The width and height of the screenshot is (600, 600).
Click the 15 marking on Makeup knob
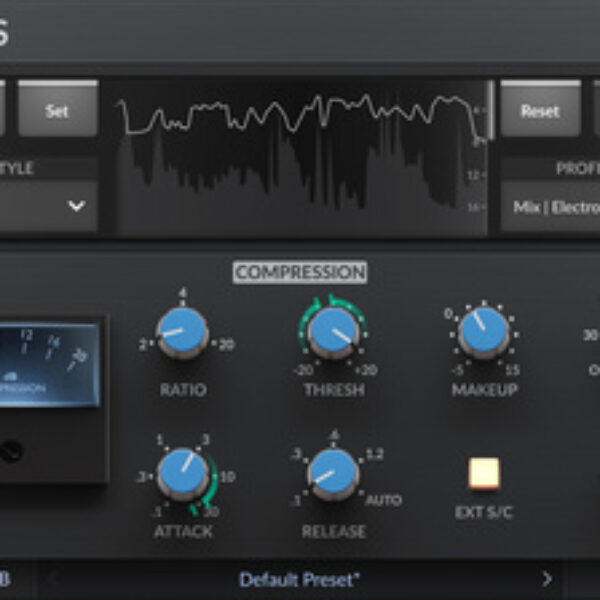tap(512, 370)
